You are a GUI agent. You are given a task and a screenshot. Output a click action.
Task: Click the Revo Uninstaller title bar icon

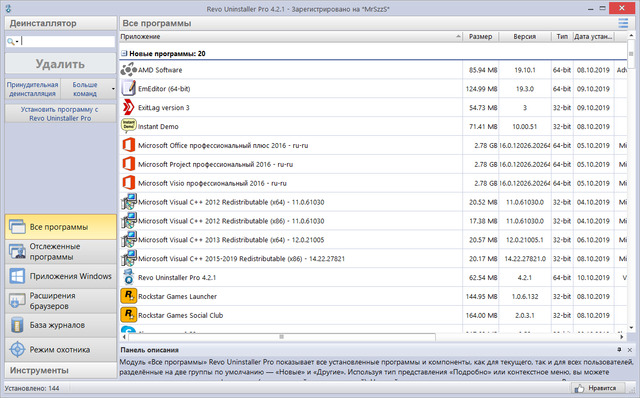point(8,8)
